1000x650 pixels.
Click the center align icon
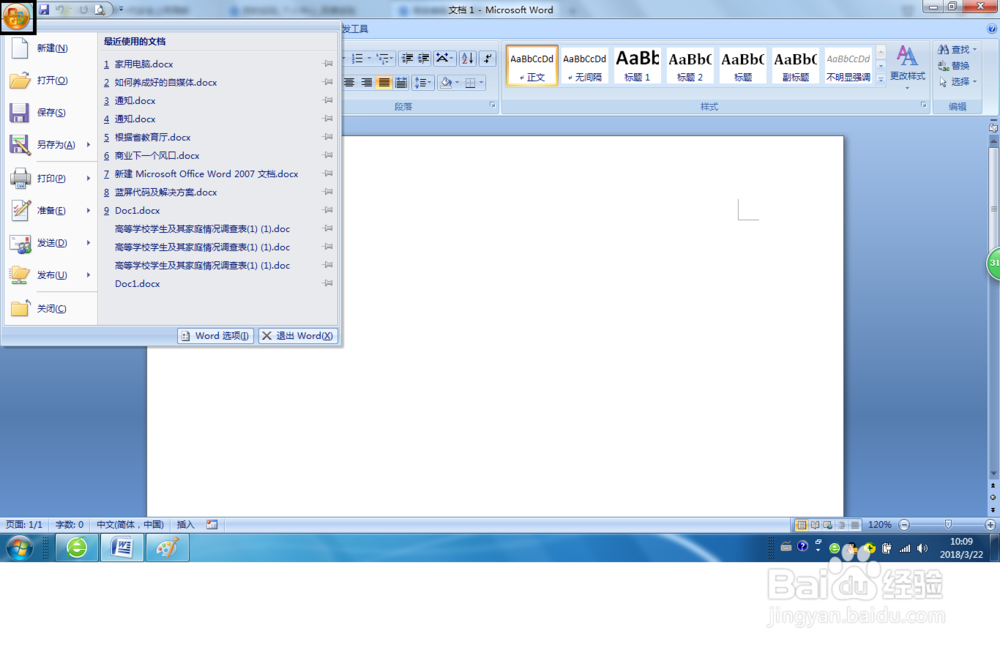pos(349,83)
